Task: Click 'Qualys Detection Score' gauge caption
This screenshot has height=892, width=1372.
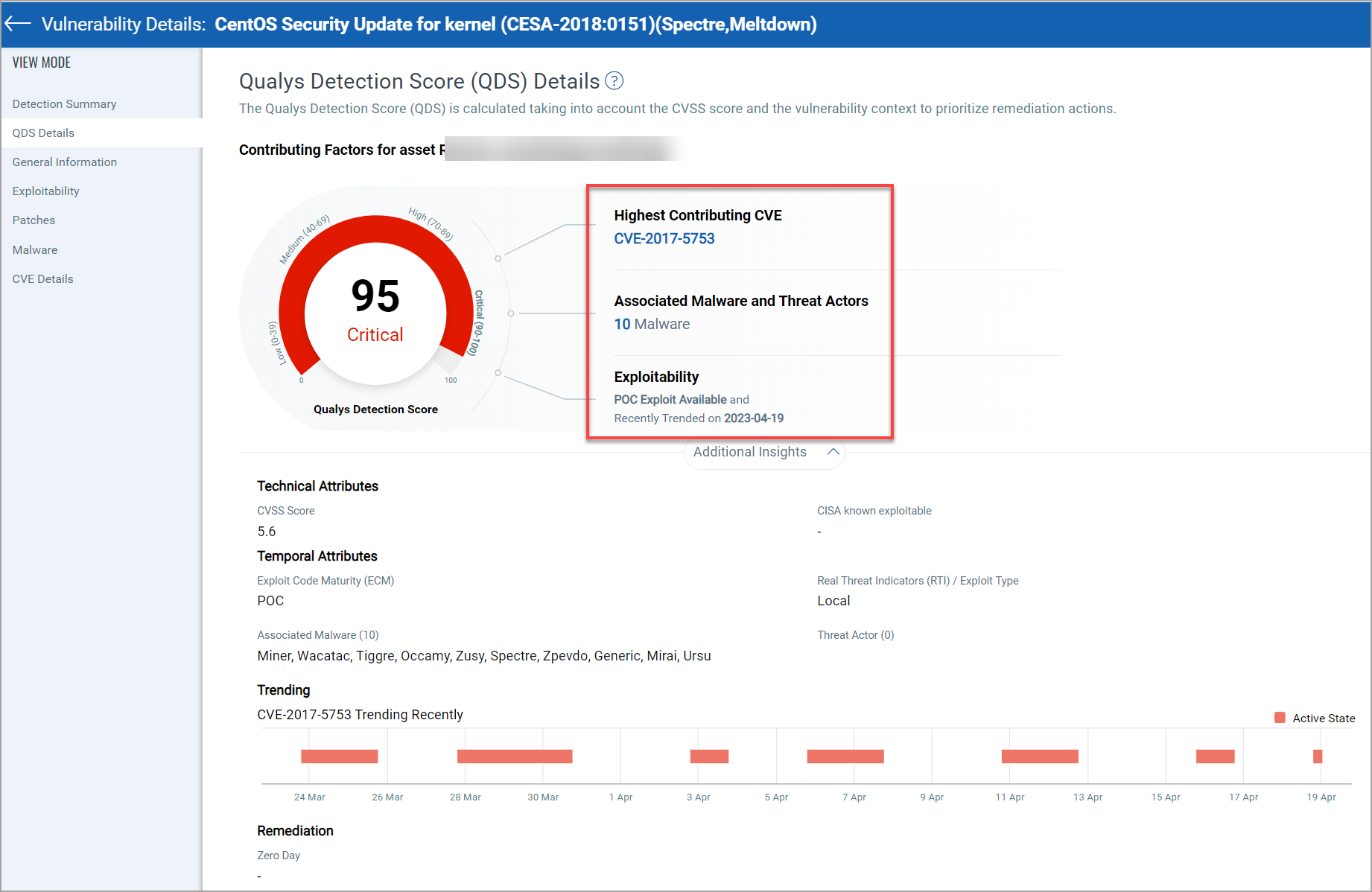Action: 375,410
